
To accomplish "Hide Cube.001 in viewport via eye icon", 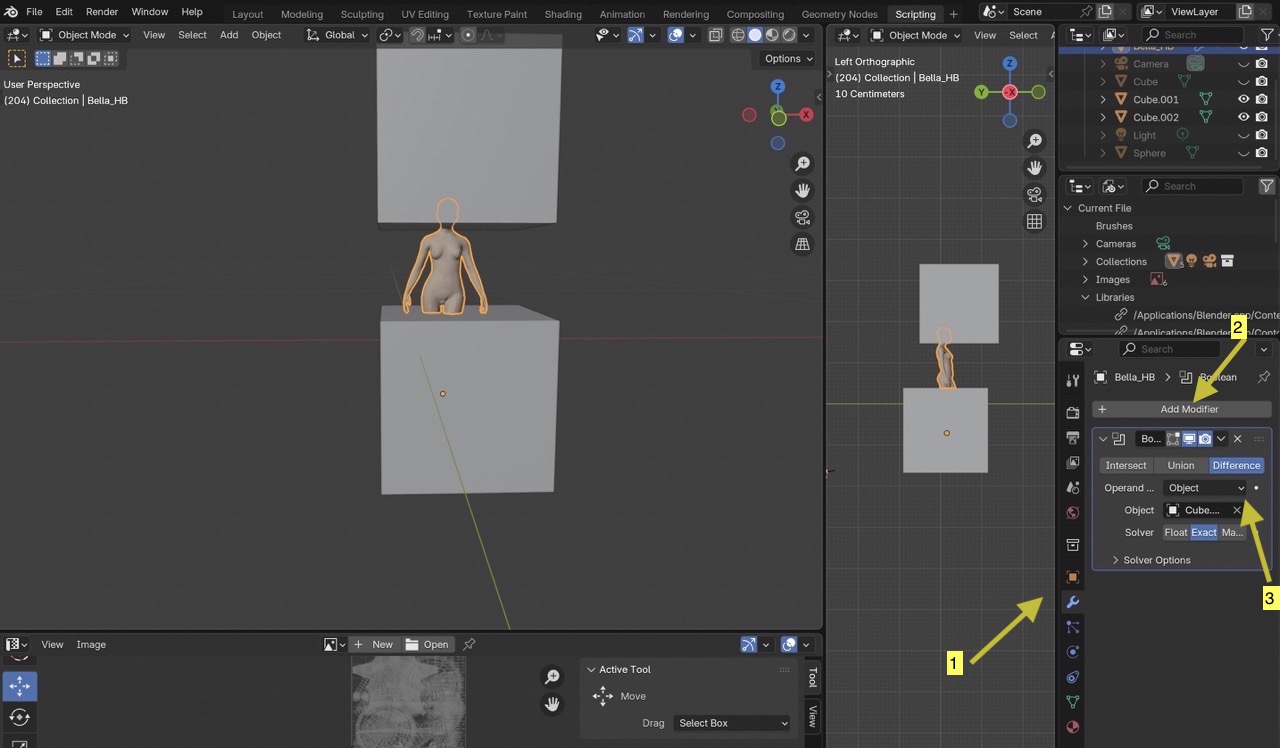I will (x=1244, y=99).
